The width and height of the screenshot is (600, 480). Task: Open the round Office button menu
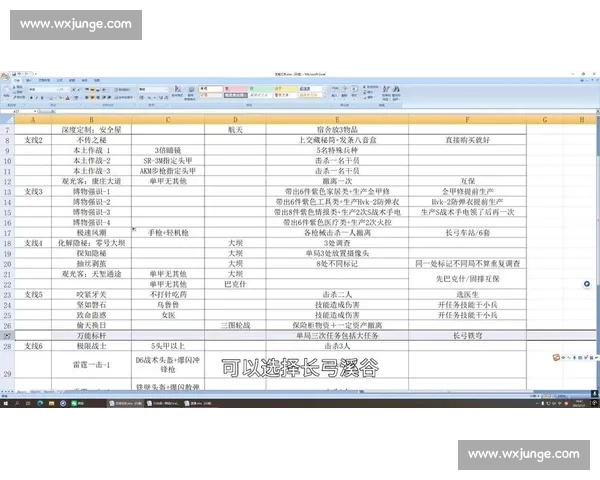tap(5, 76)
